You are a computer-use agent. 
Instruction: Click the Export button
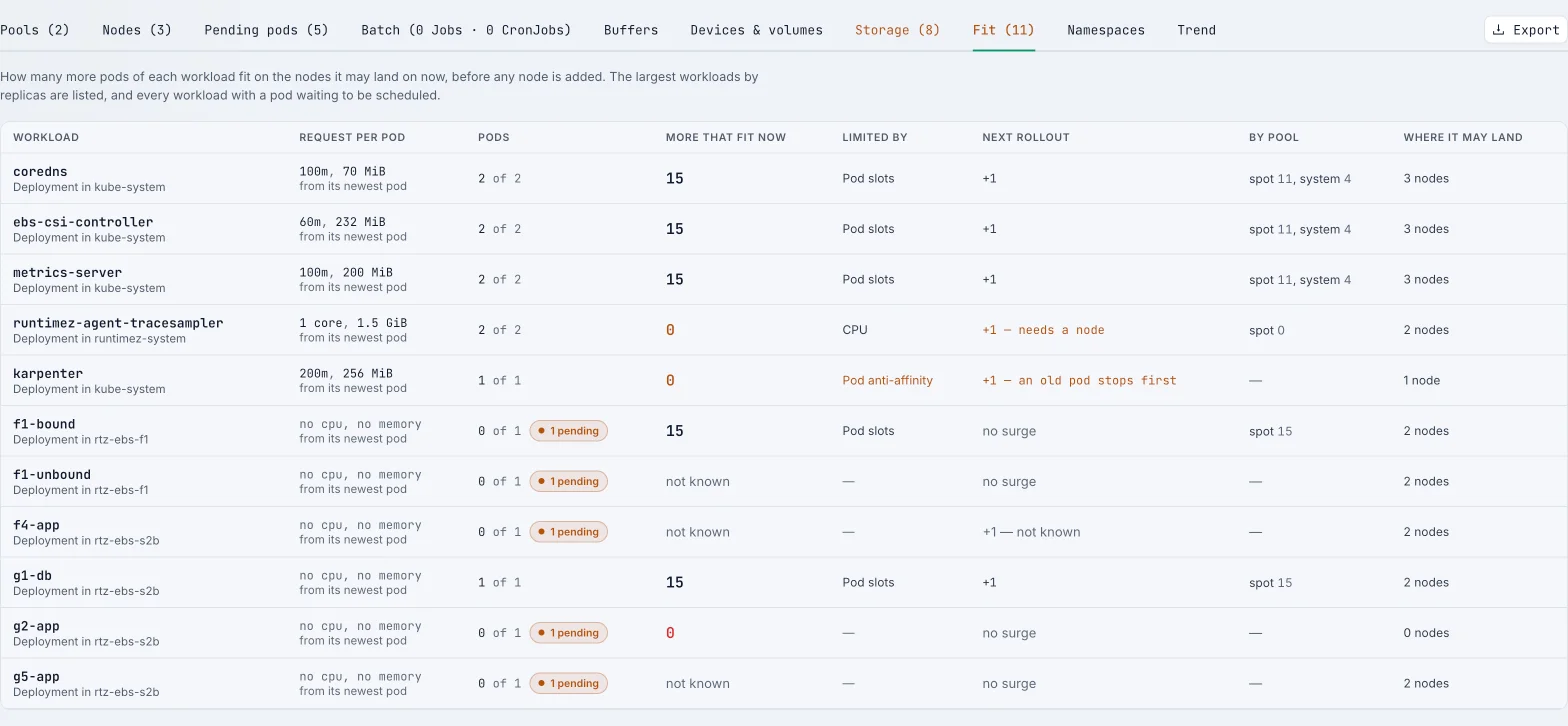coord(1526,30)
